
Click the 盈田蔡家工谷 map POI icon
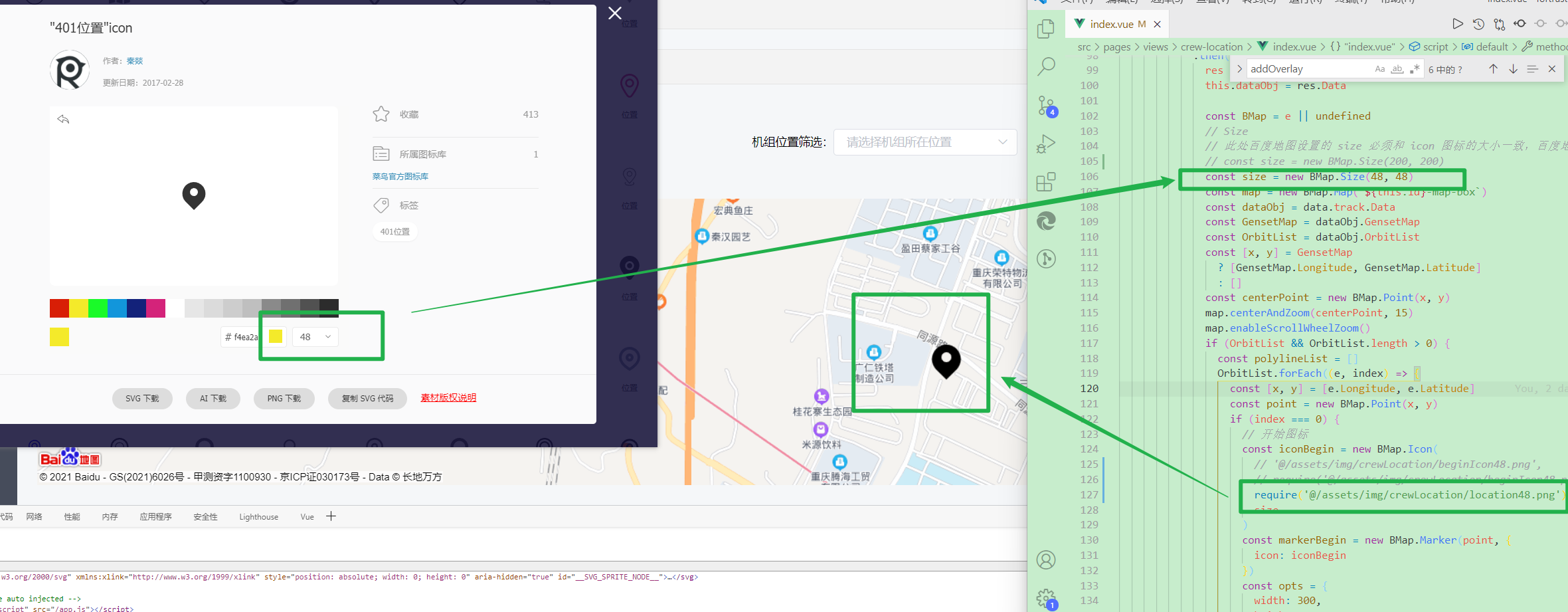coord(930,233)
